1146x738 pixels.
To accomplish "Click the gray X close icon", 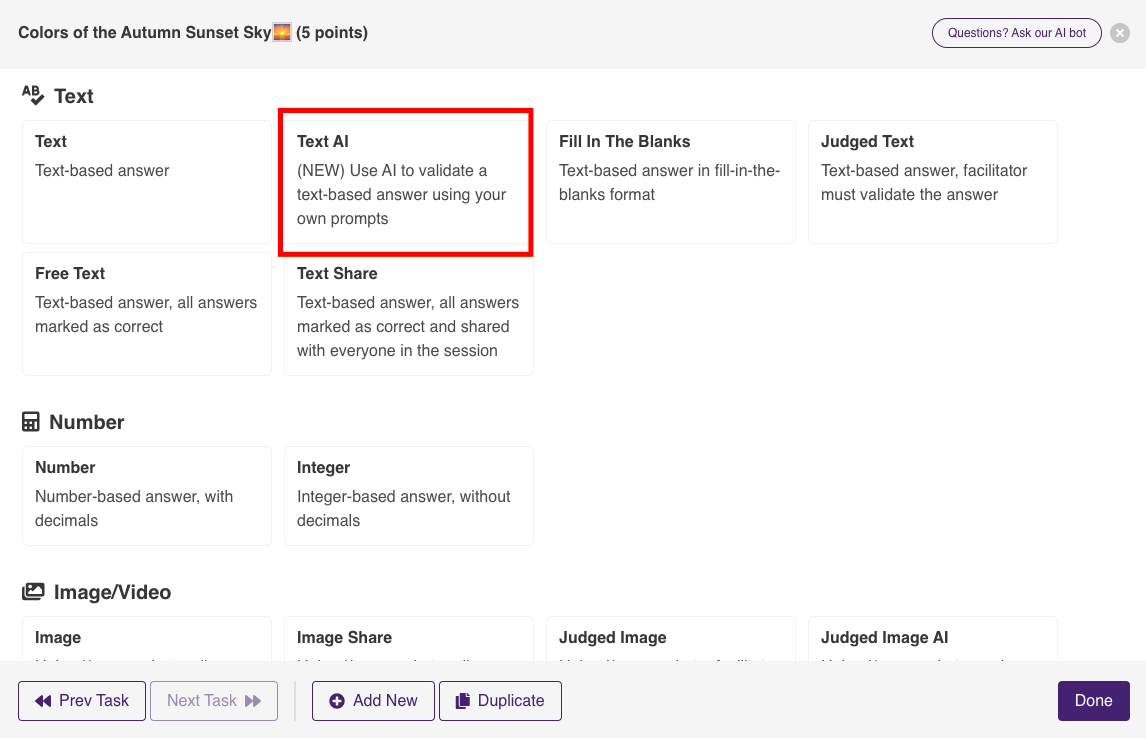I will point(1119,32).
